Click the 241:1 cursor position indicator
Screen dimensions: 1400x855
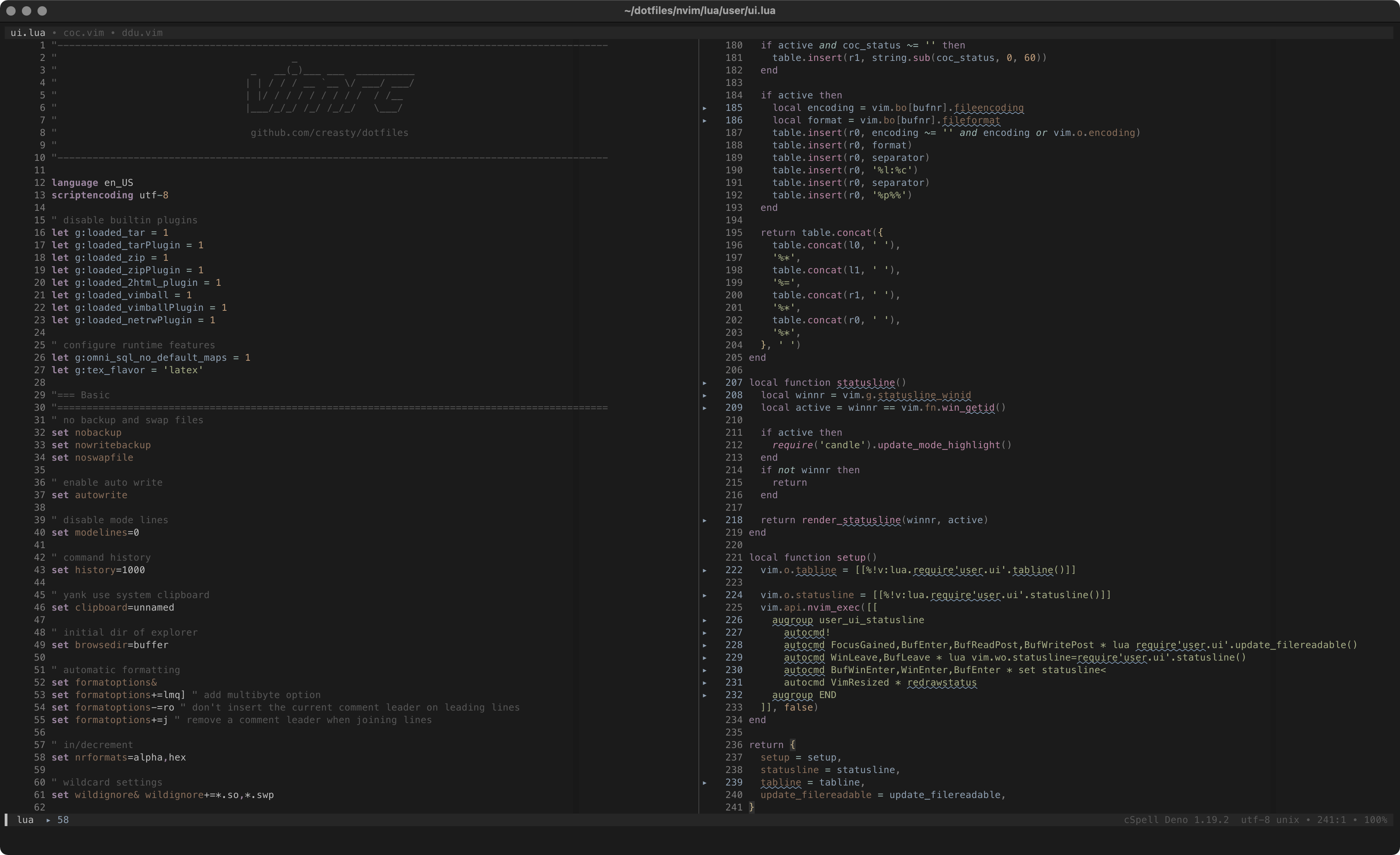click(1331, 820)
